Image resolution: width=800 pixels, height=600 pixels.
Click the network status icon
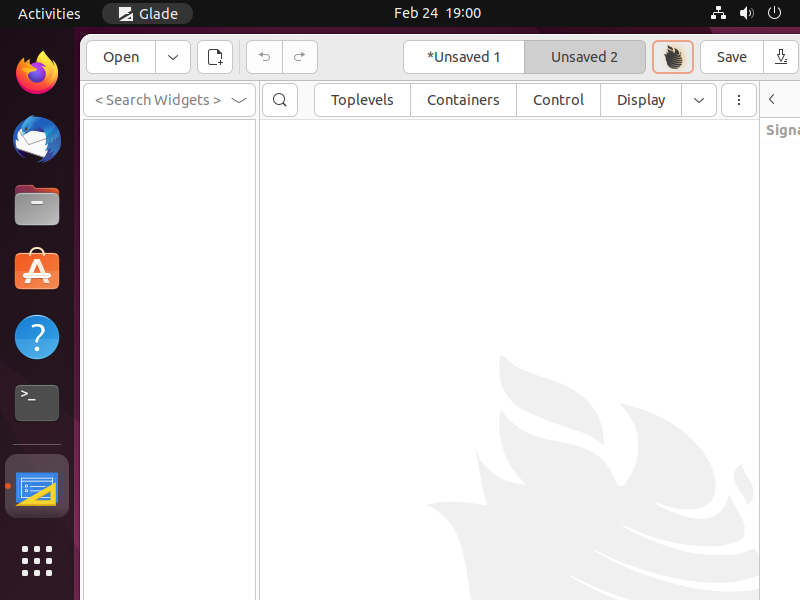[718, 13]
